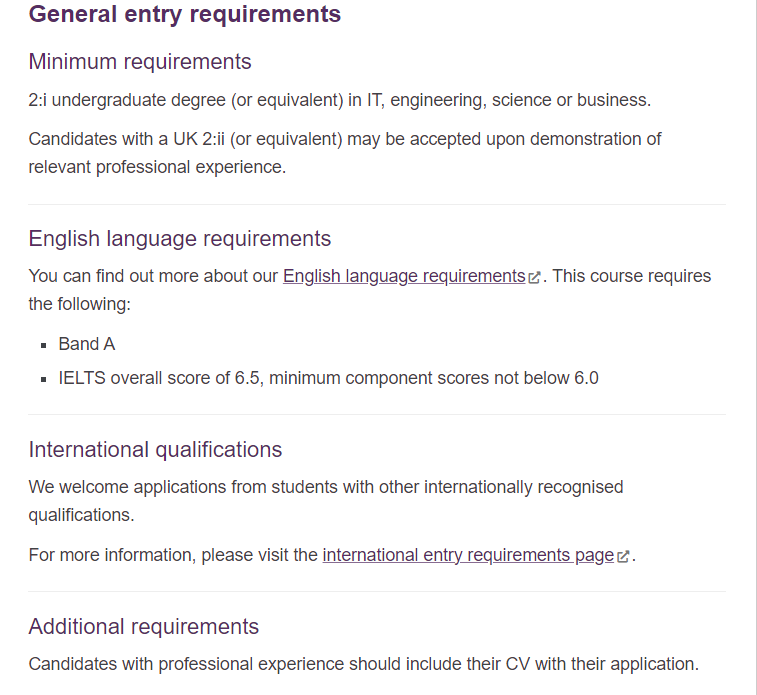Click the Additional requirements heading
The image size is (757, 695).
[144, 627]
